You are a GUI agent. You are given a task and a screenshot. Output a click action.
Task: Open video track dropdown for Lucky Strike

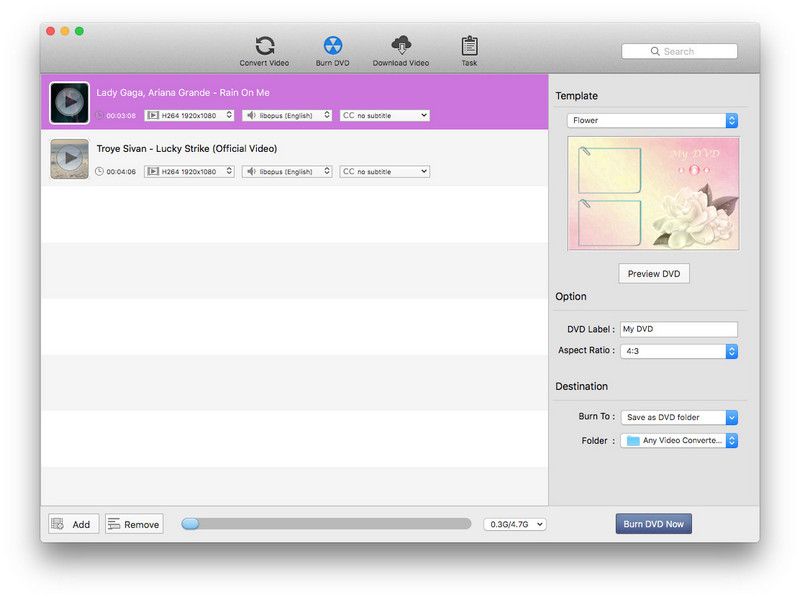189,171
